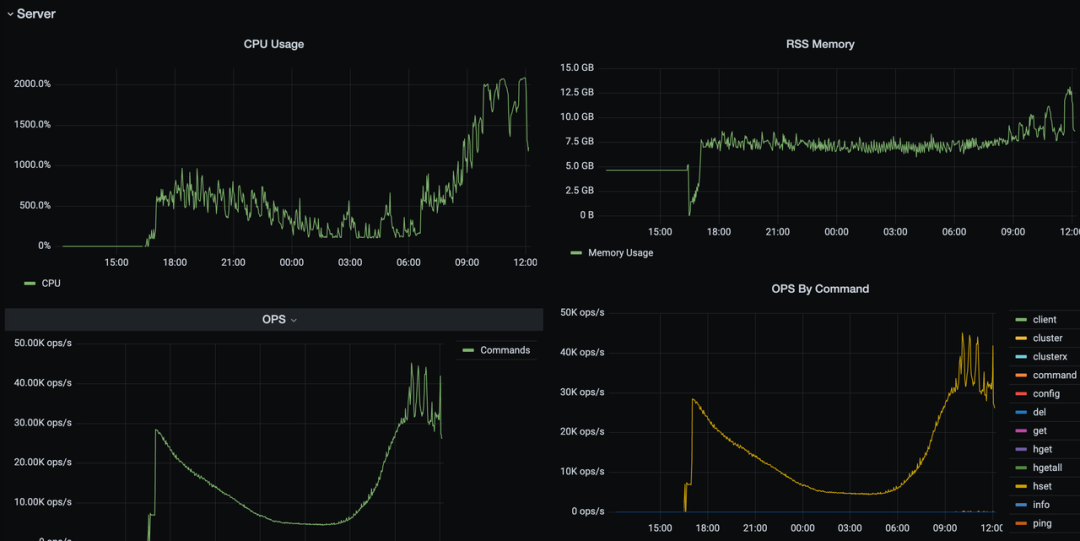Image resolution: width=1080 pixels, height=541 pixels.
Task: Click the 20K ops/s By Command axis label
Action: [583, 432]
